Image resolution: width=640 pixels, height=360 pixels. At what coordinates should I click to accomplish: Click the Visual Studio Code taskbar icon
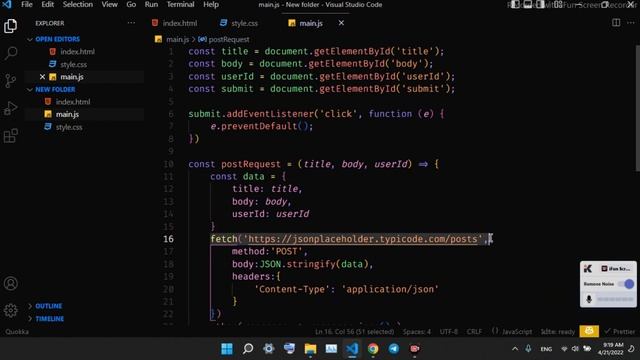352,349
